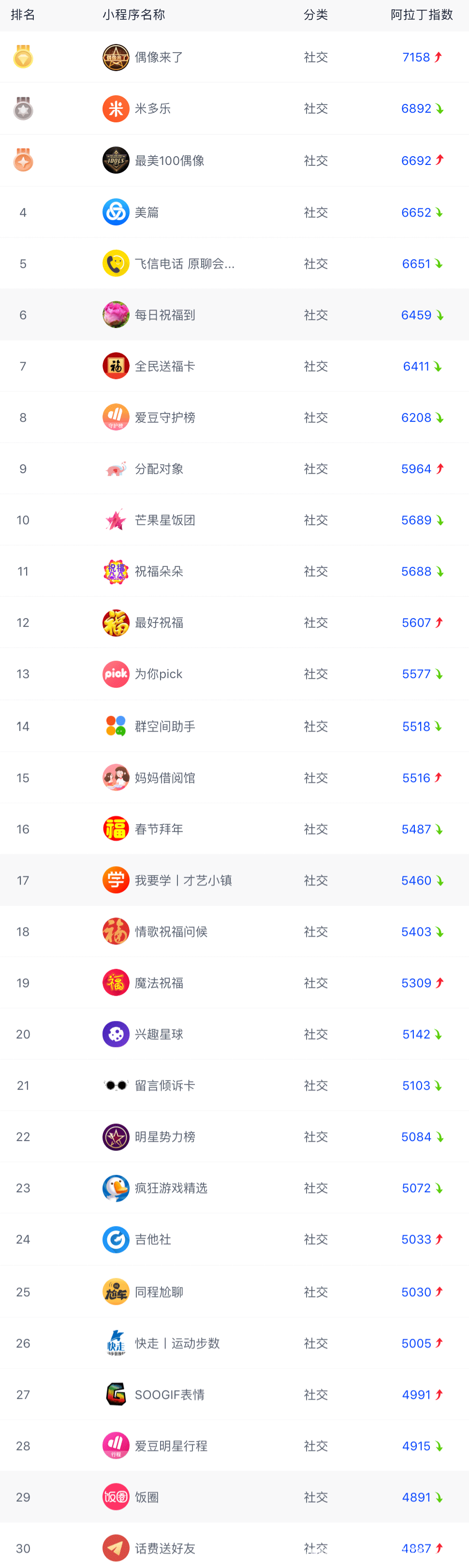Click the 小程序名称 column header
This screenshot has height=1568, width=469.
click(x=133, y=15)
